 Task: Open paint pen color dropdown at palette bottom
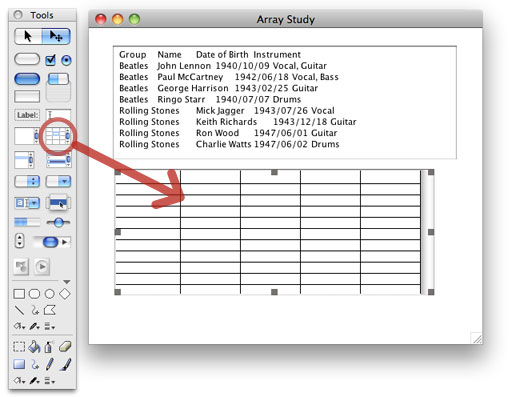(35, 380)
